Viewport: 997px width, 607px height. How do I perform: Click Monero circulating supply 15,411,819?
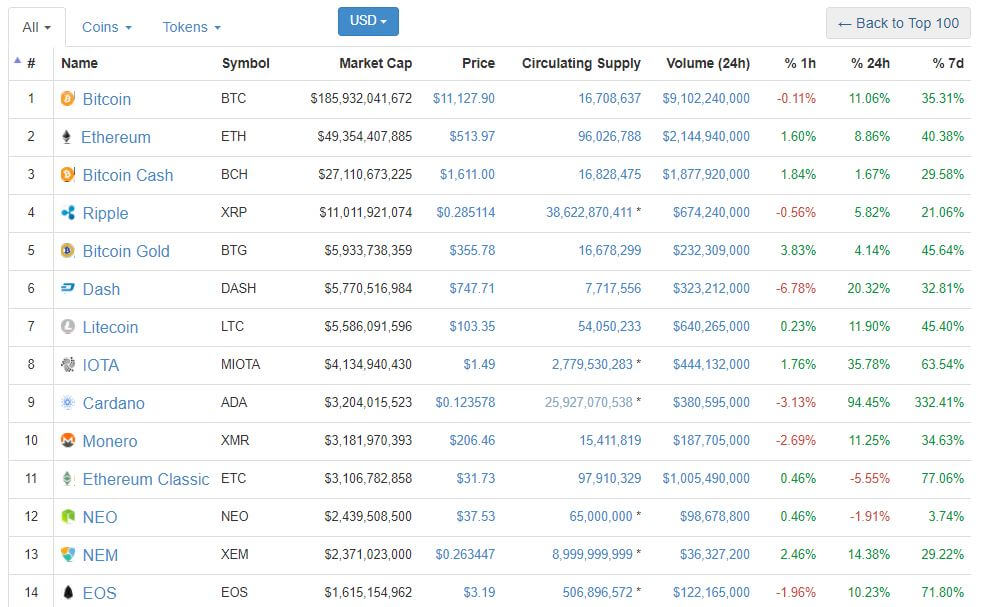(610, 440)
